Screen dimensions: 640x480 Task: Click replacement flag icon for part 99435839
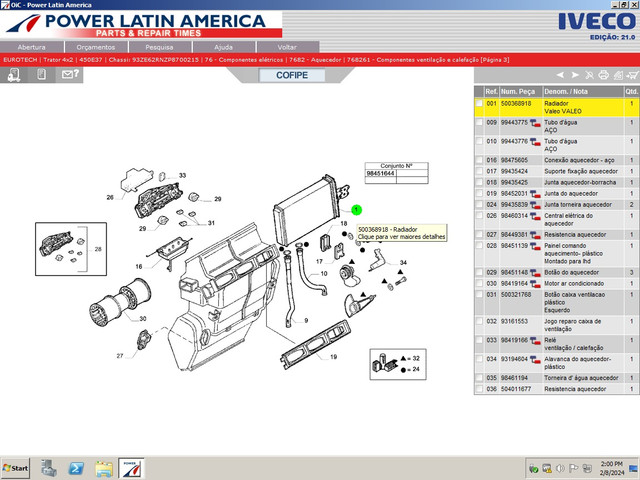point(535,205)
